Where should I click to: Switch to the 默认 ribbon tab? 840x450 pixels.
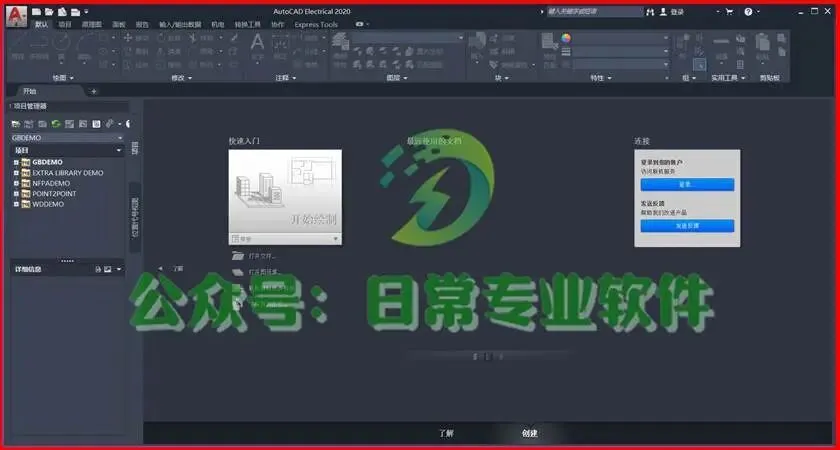[41, 25]
